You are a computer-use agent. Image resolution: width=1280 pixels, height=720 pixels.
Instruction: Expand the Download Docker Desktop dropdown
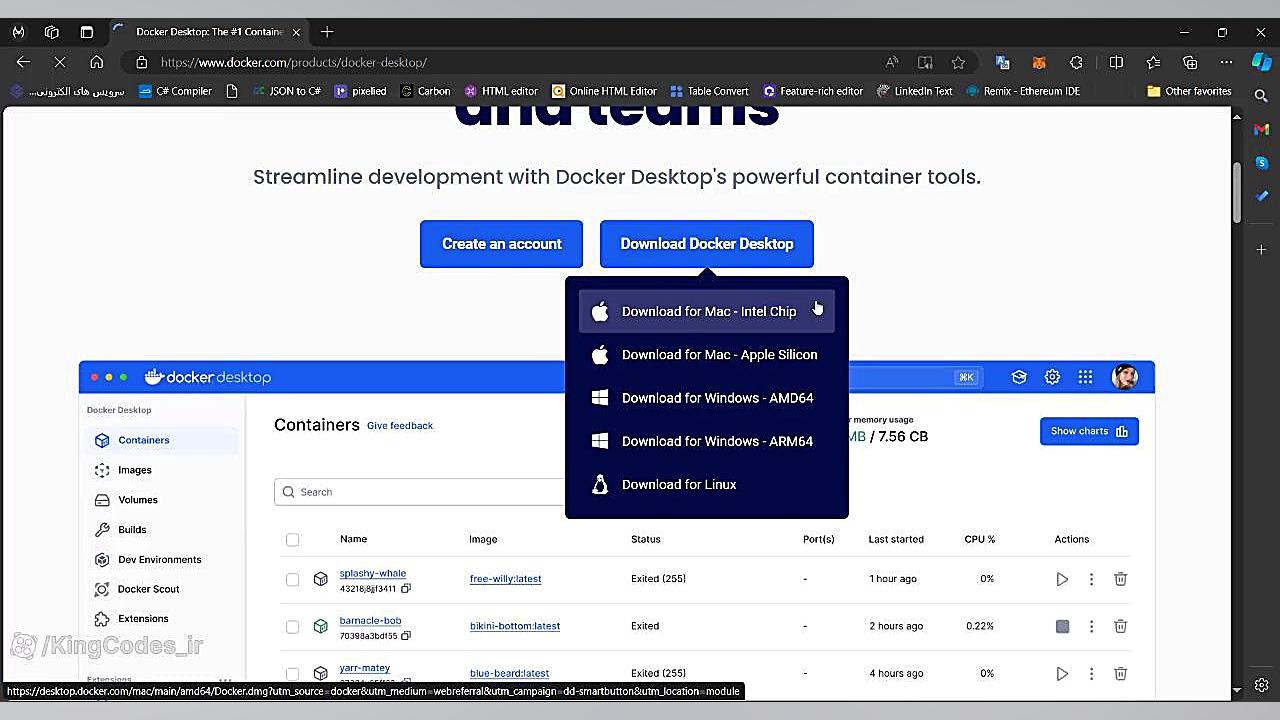point(706,244)
